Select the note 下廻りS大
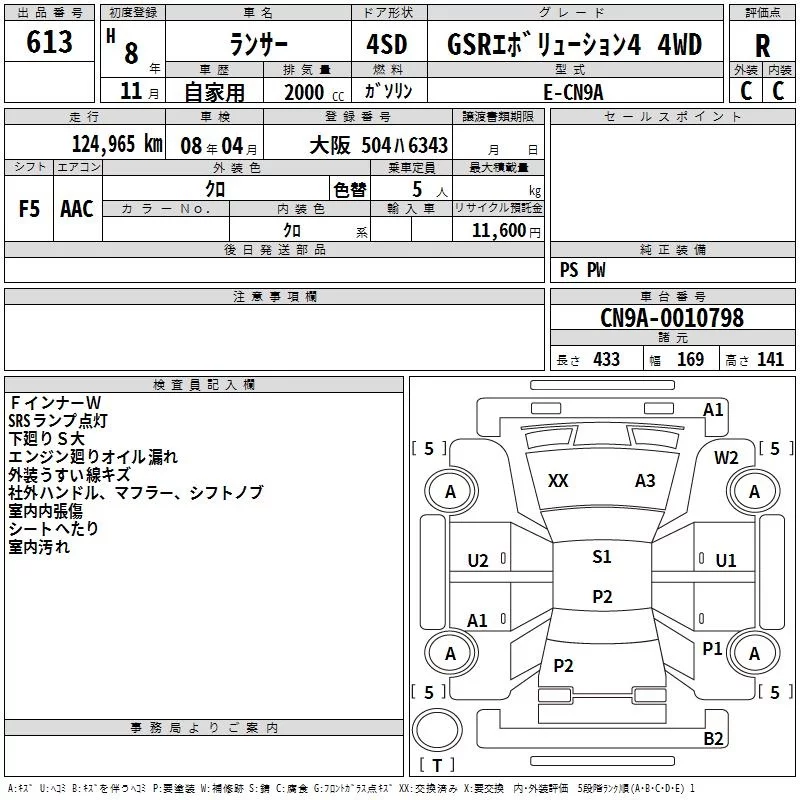The image size is (800, 800). point(46,438)
